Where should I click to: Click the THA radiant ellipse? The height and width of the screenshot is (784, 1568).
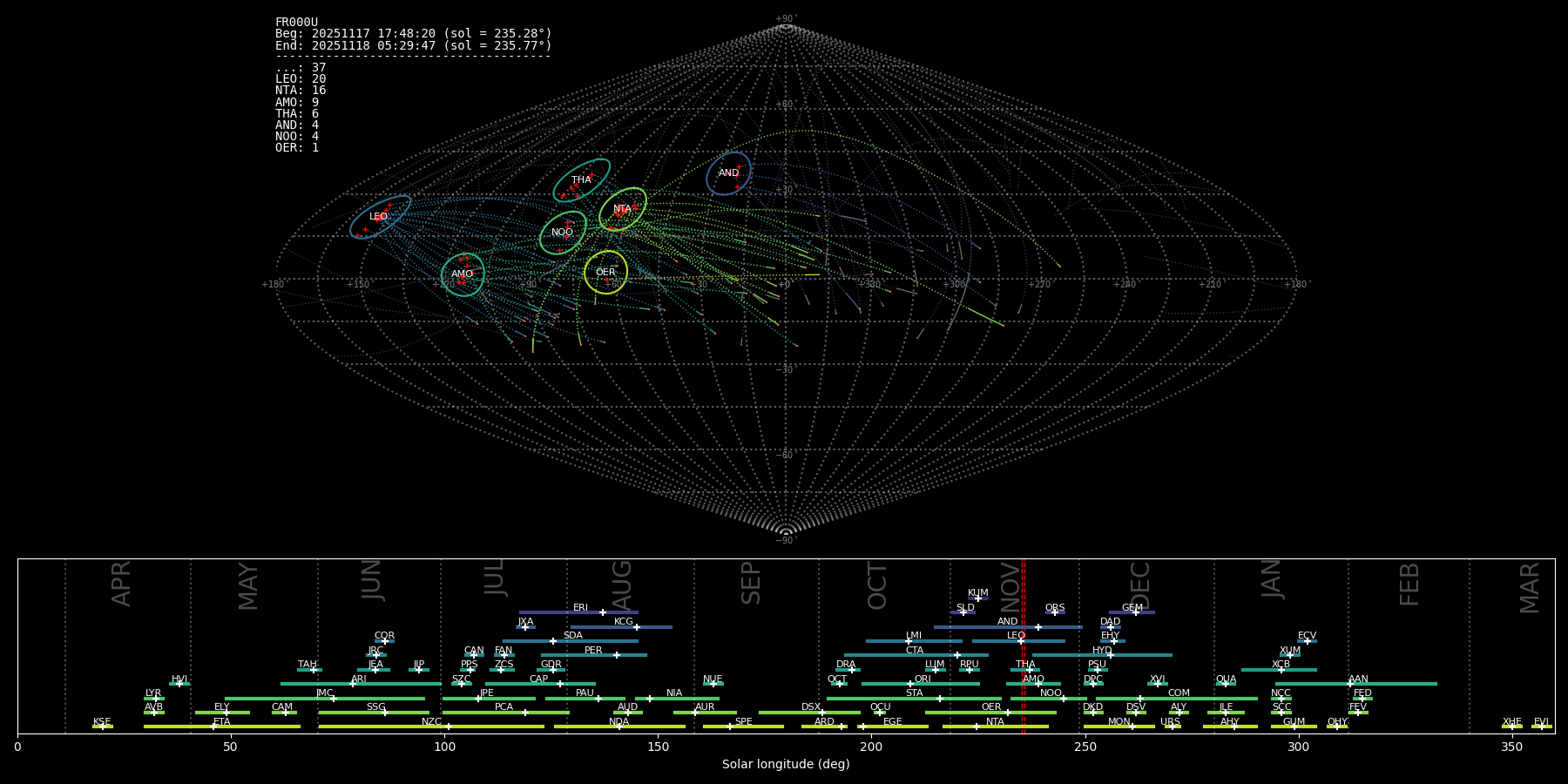click(x=581, y=180)
